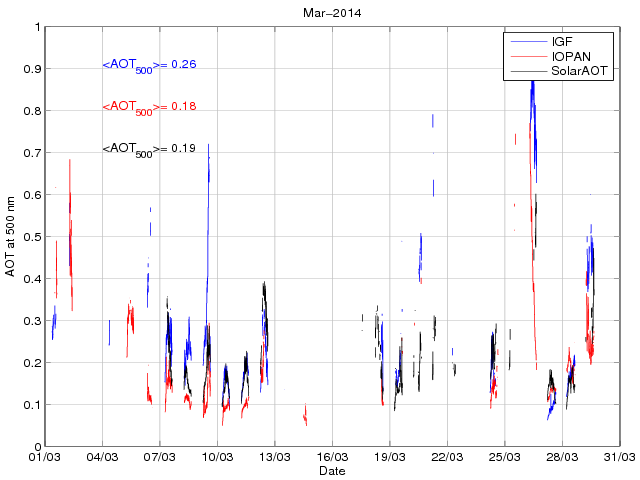Click the 10/03 date tick label

pos(217,457)
